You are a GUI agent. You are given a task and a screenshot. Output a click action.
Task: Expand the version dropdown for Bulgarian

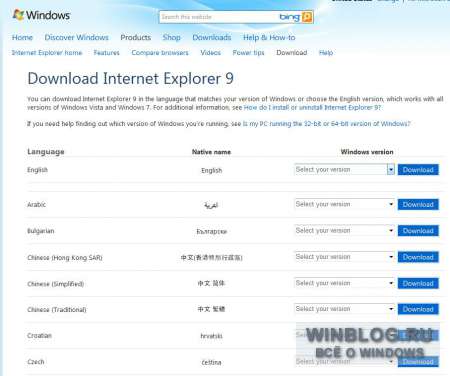click(x=345, y=230)
